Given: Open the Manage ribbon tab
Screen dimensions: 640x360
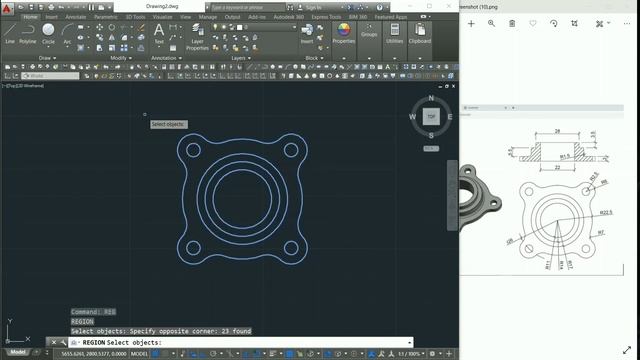Looking at the screenshot, I should (x=208, y=17).
